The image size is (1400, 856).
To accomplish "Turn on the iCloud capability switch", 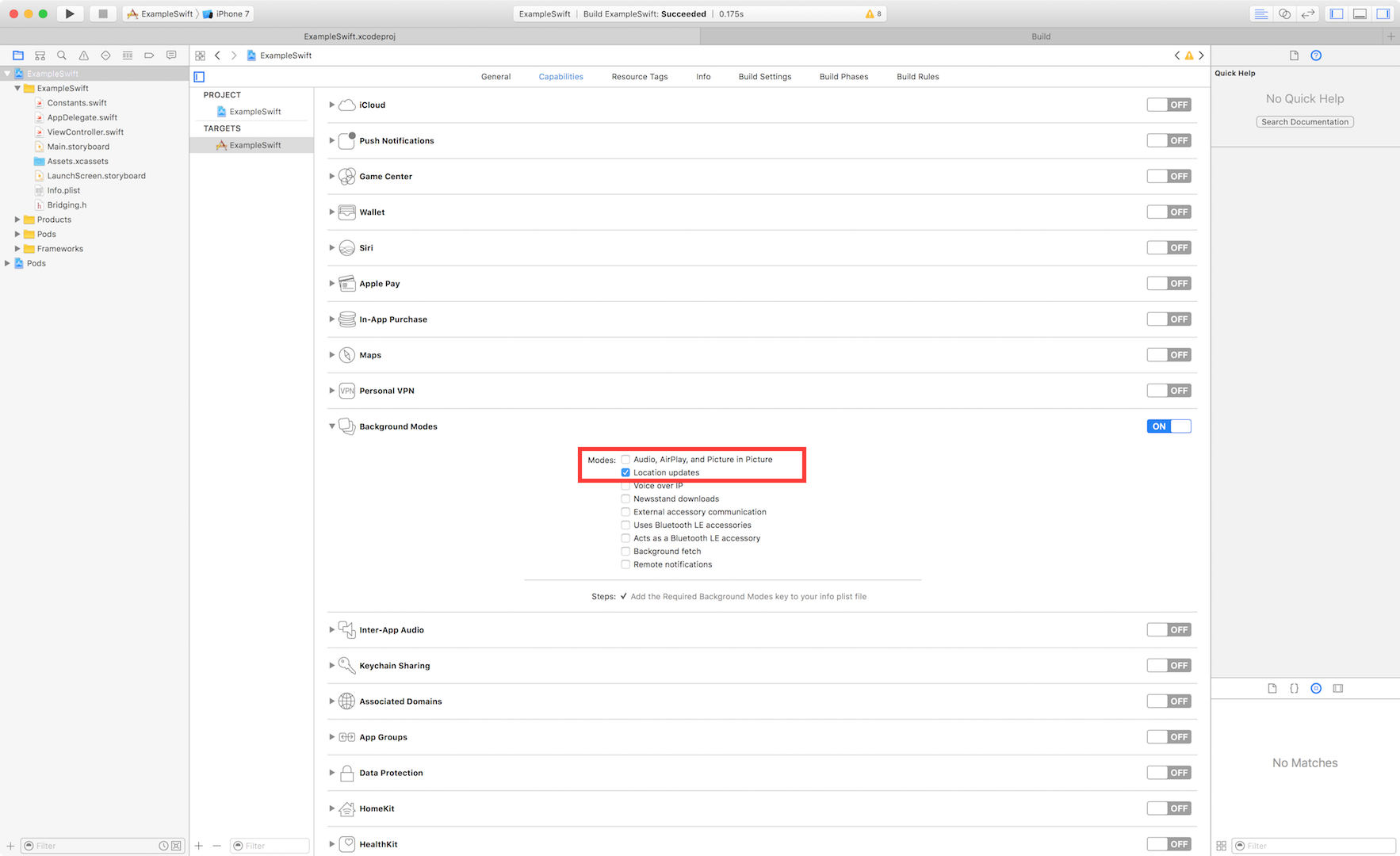I will click(1169, 105).
